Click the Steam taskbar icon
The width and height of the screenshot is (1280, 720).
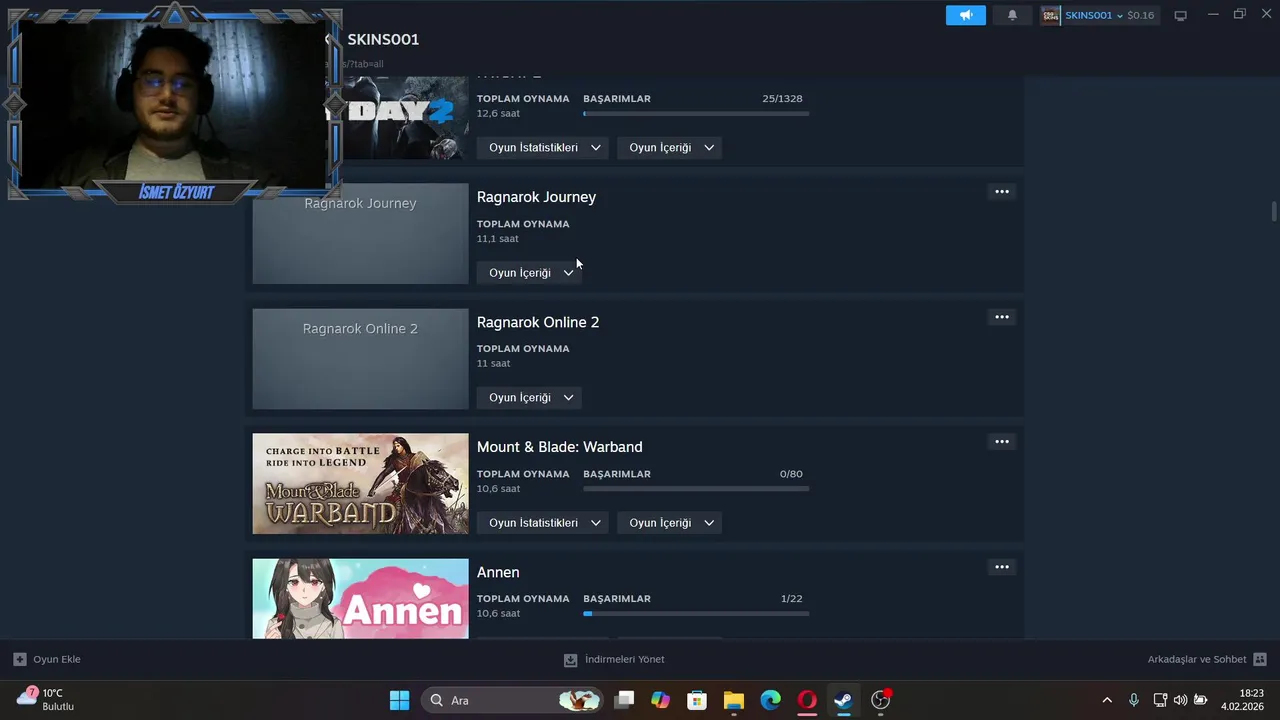(844, 700)
